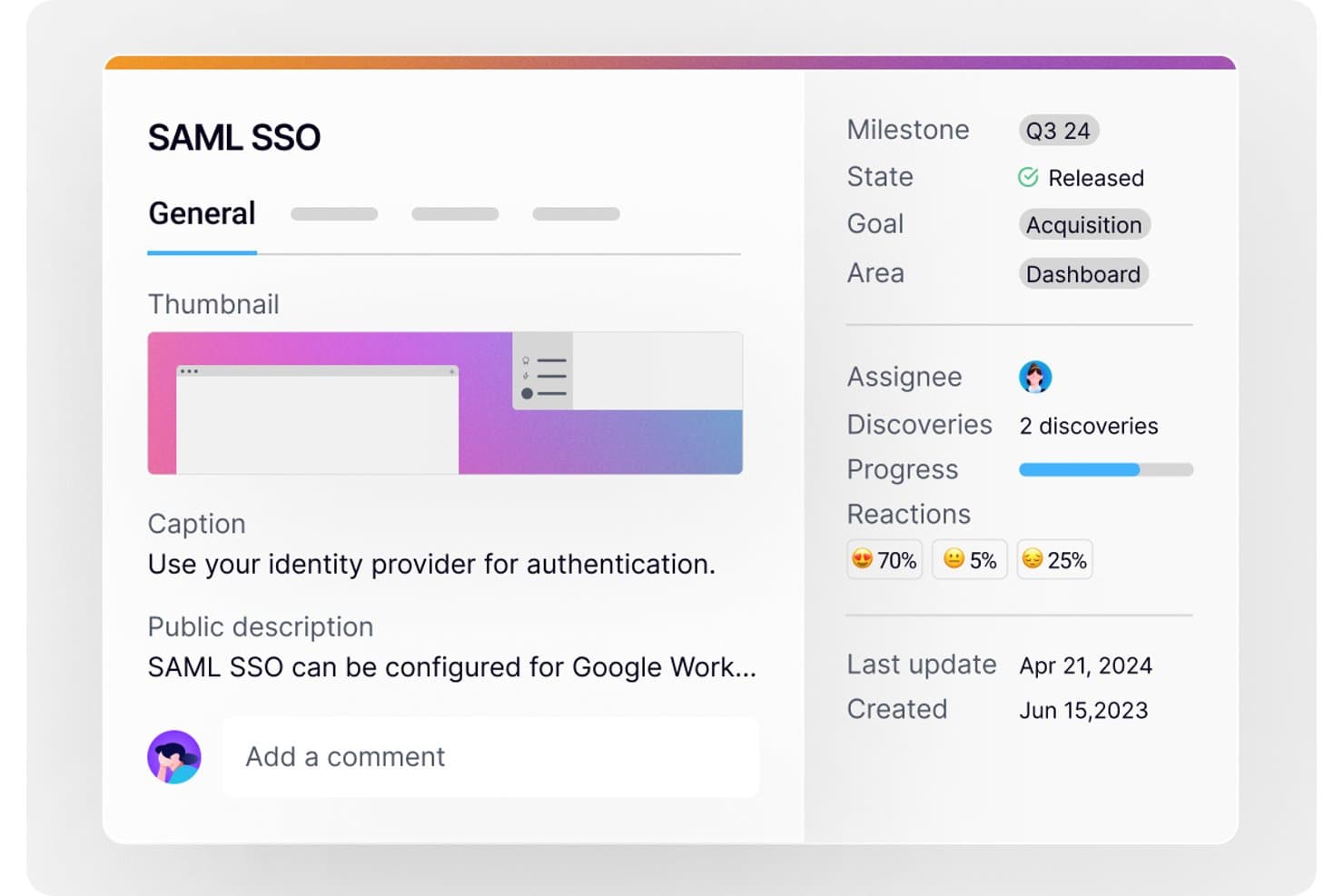Viewport: 1344px width, 896px height.
Task: Click the Progress bar
Action: (x=1106, y=469)
